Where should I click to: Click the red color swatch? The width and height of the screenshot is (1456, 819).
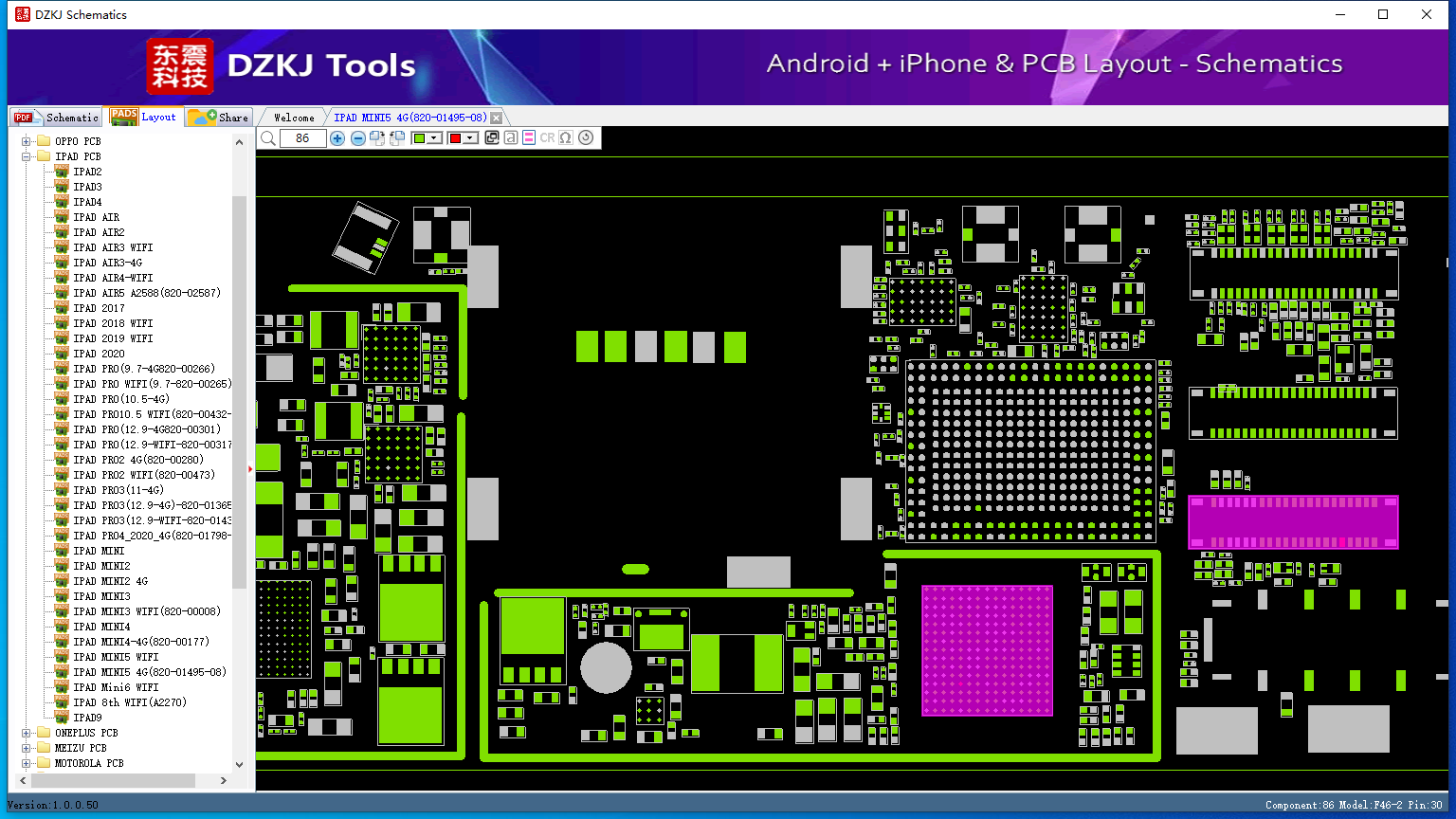pyautogui.click(x=455, y=138)
